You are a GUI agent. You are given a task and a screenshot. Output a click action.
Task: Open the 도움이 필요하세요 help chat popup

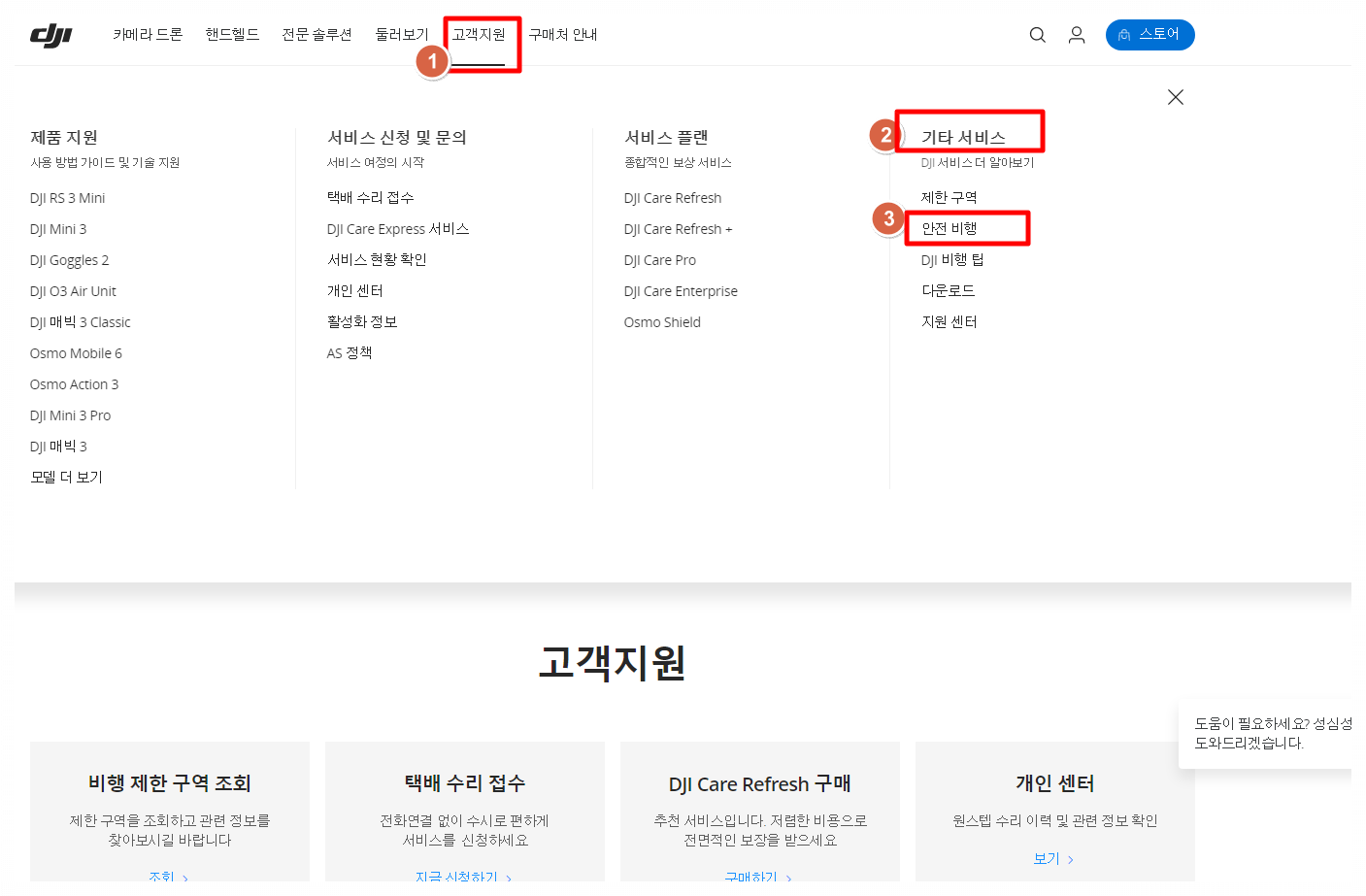click(1265, 734)
